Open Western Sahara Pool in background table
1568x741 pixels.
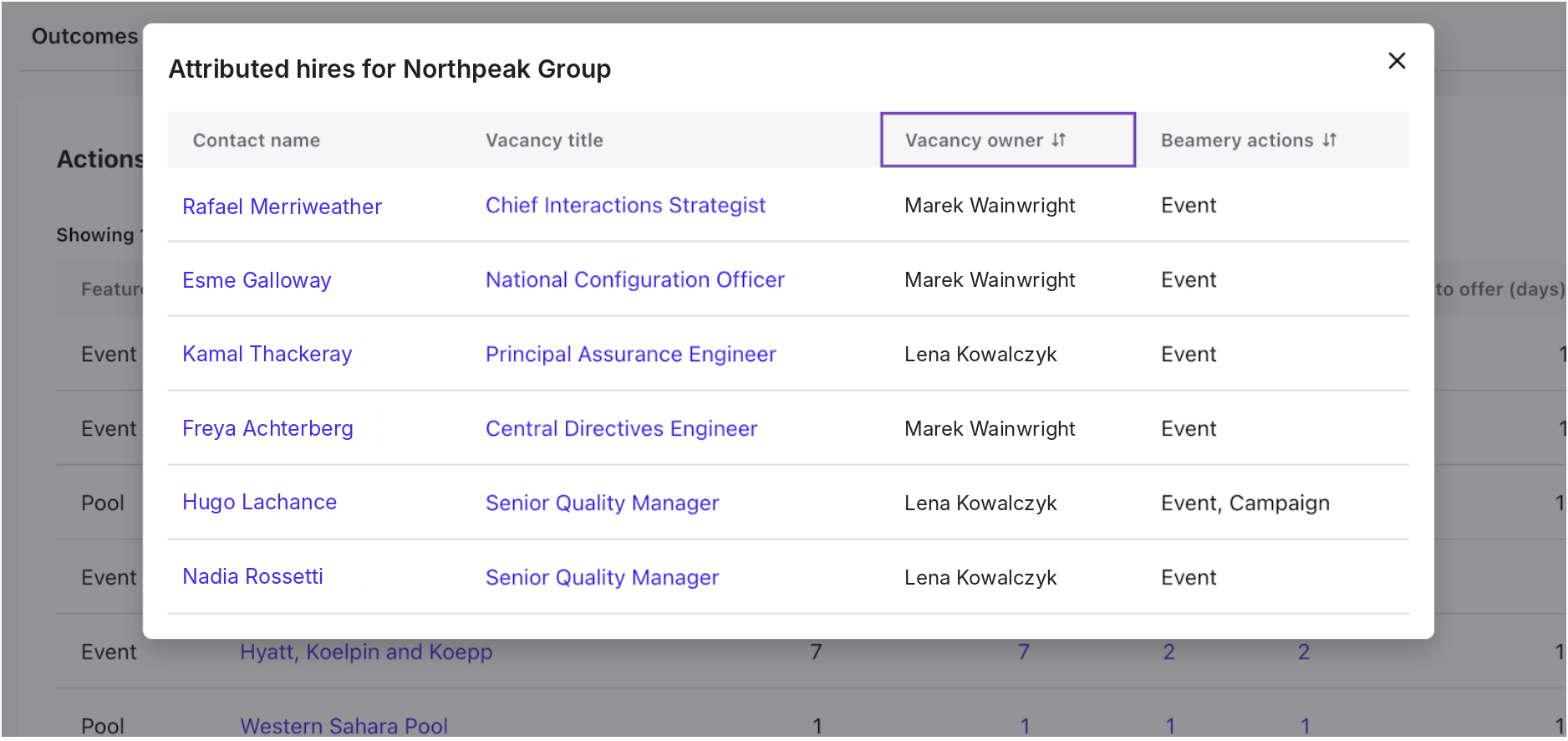pos(344,726)
